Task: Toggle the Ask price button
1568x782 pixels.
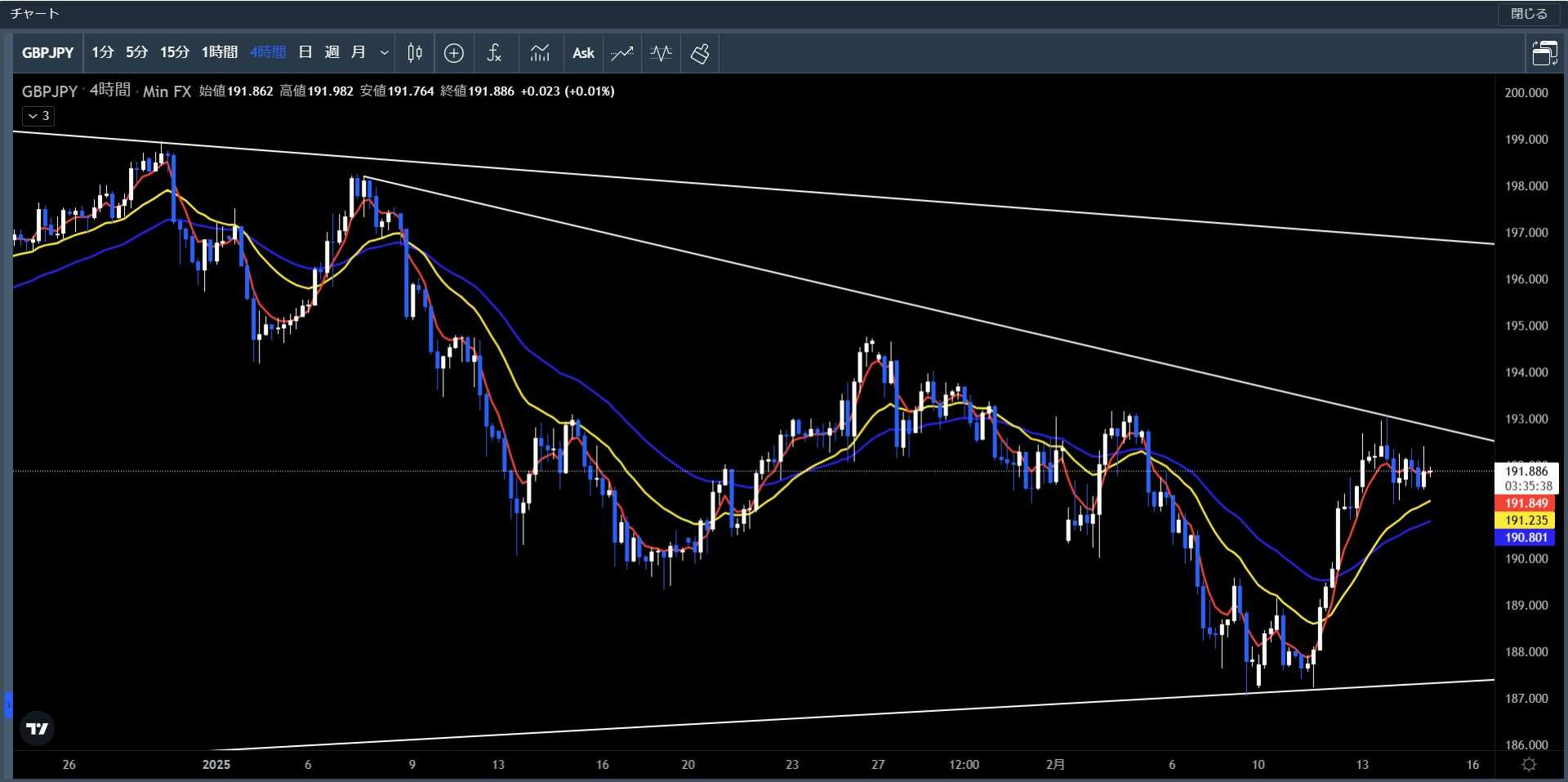Action: 583,53
